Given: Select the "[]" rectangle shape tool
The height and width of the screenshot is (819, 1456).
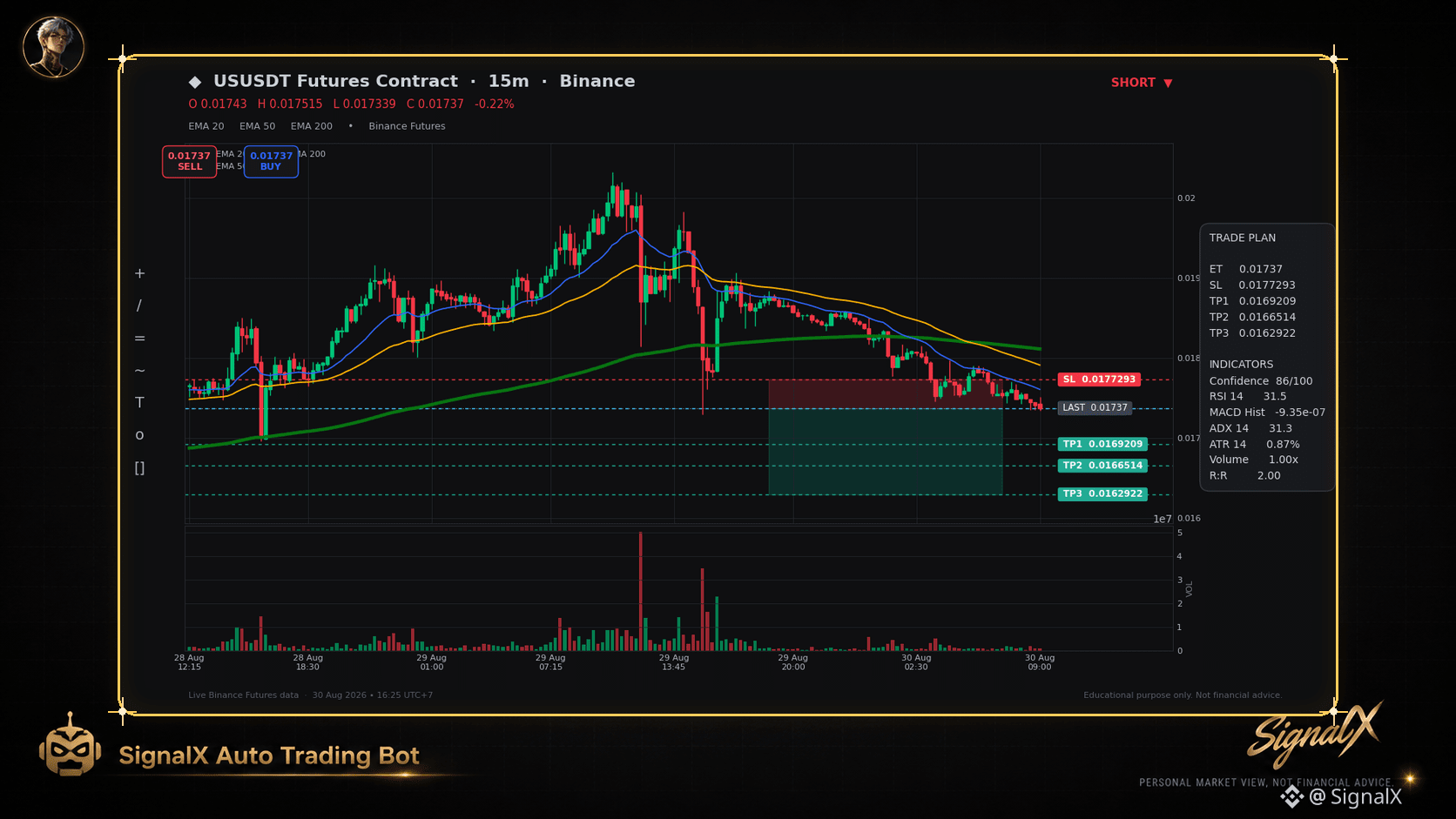Looking at the screenshot, I should [x=139, y=468].
